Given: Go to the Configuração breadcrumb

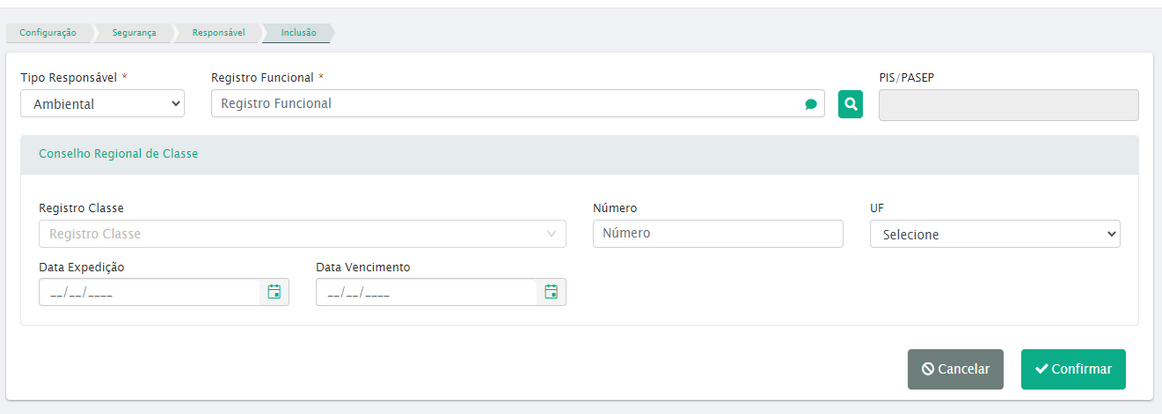Looking at the screenshot, I should coord(47,33).
